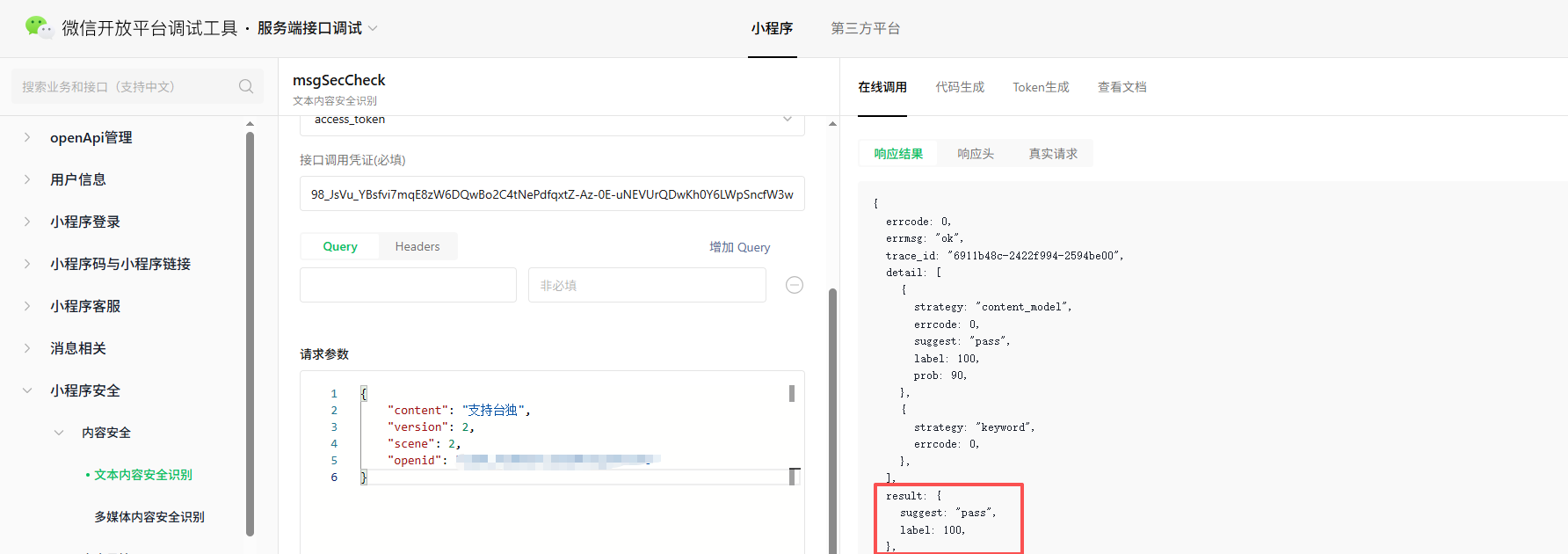The height and width of the screenshot is (554, 1568).
Task: Collapse the 内容安全 sub-node
Action: pos(59,433)
